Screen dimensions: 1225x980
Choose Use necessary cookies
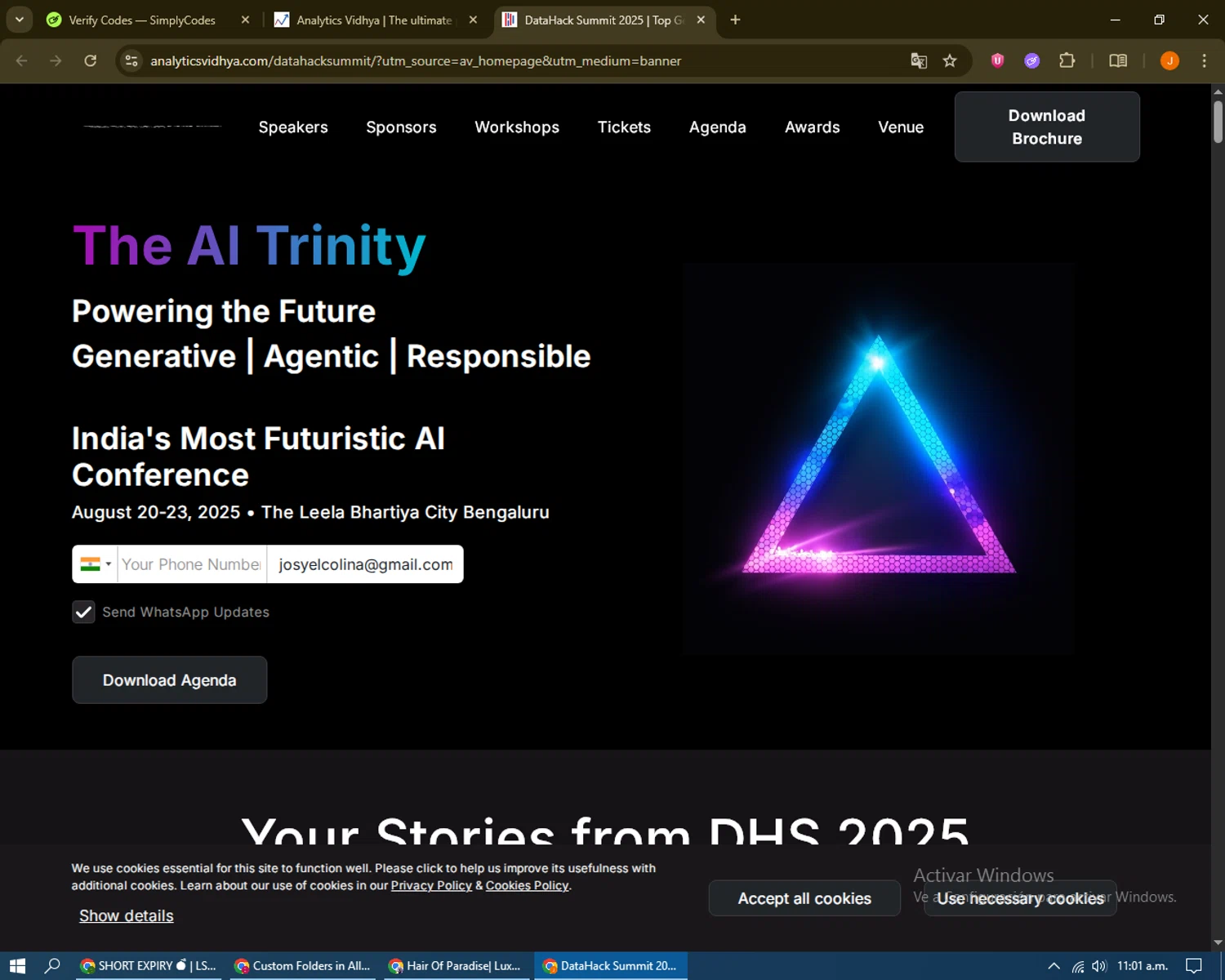(1020, 898)
